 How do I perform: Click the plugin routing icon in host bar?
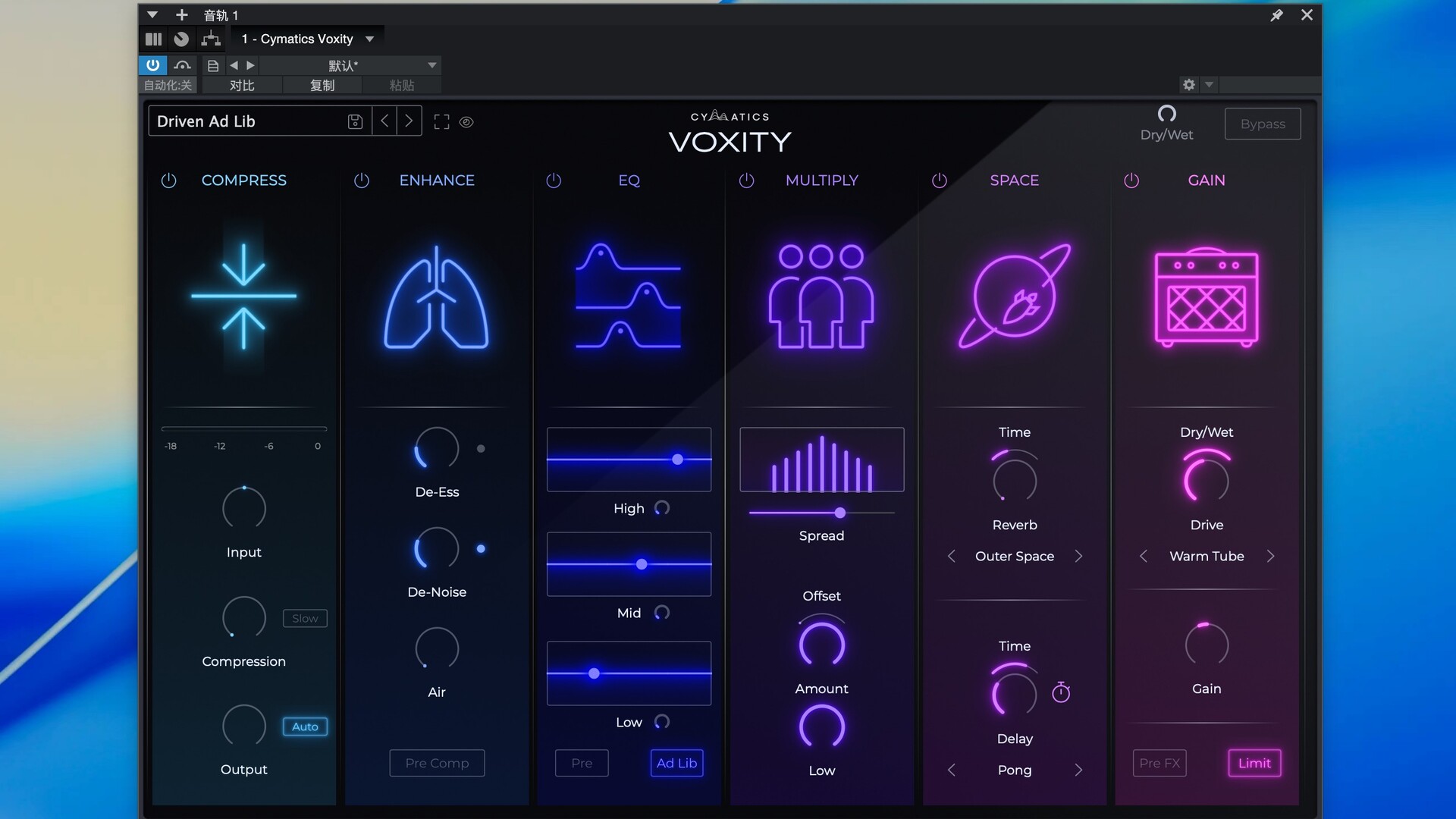(x=210, y=39)
